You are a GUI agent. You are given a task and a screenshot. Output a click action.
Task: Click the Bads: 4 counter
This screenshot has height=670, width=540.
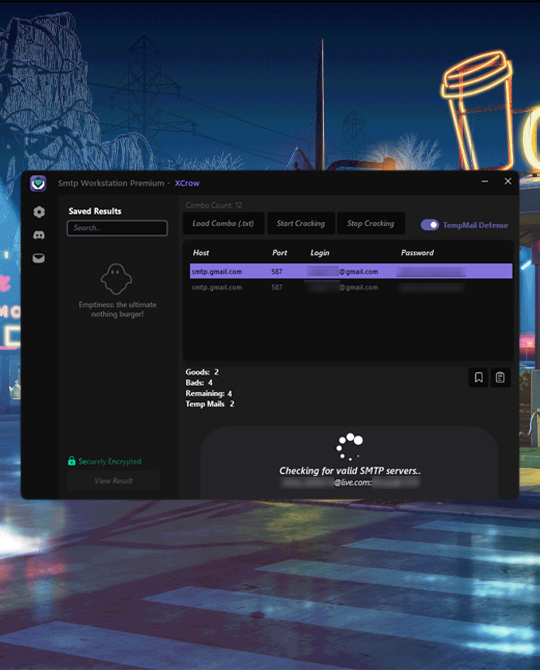click(x=199, y=382)
